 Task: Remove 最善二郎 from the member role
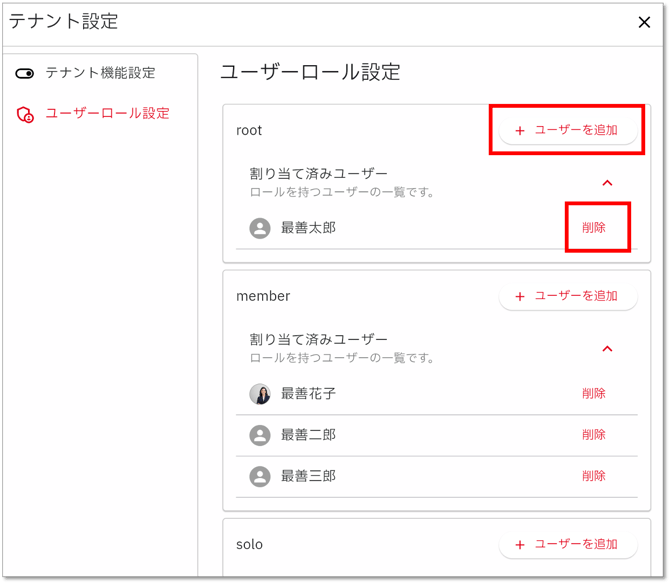[594, 435]
